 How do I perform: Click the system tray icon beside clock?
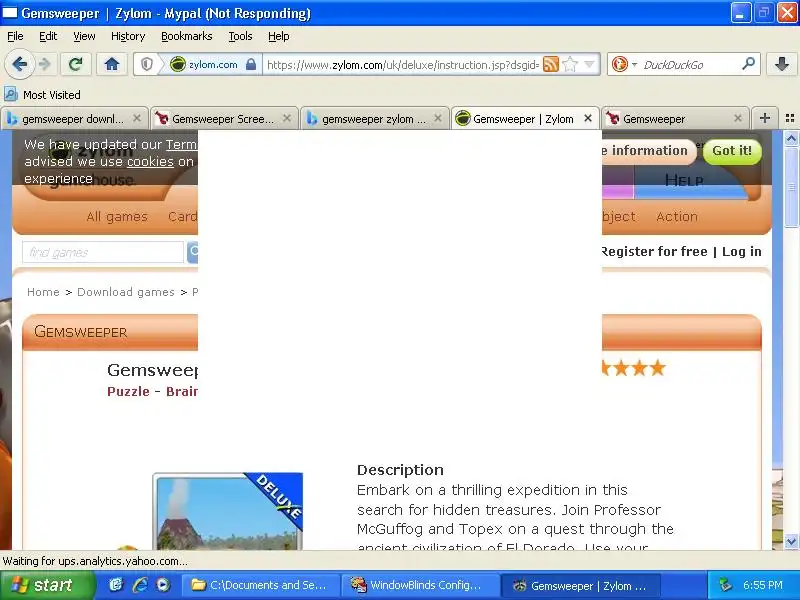[x=725, y=585]
